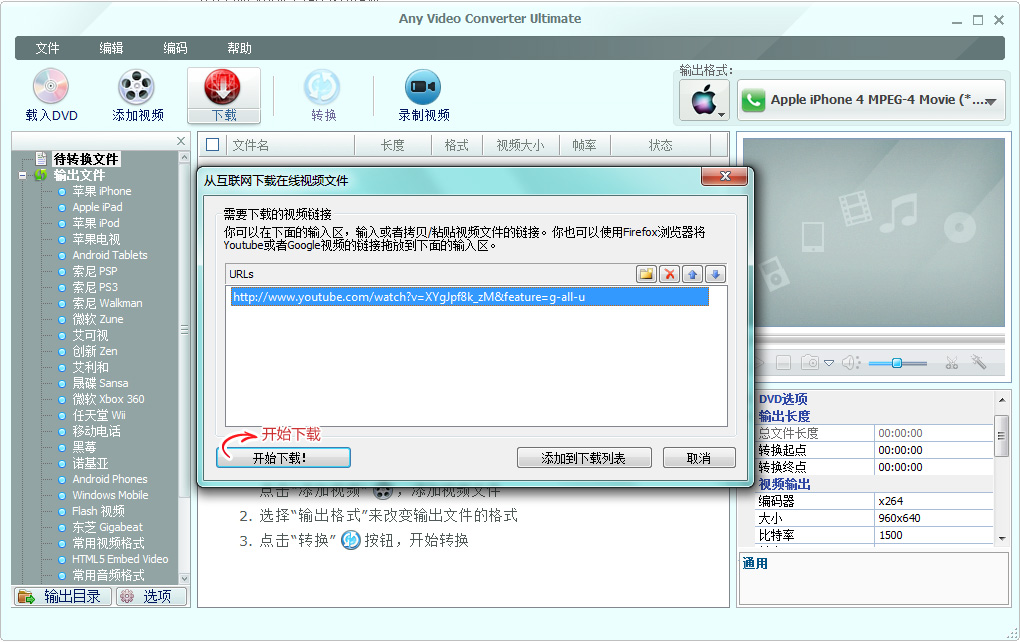Click the 取消 button in dialog

[x=699, y=458]
